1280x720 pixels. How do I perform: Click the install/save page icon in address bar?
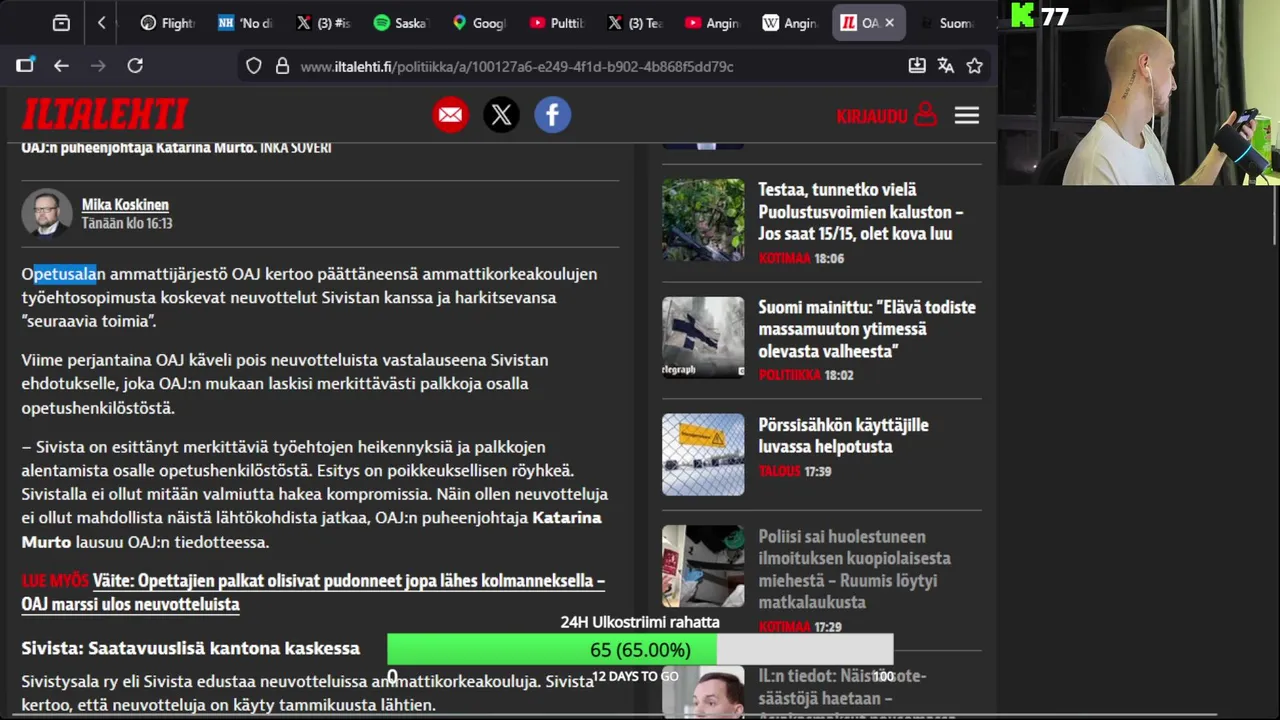point(917,66)
